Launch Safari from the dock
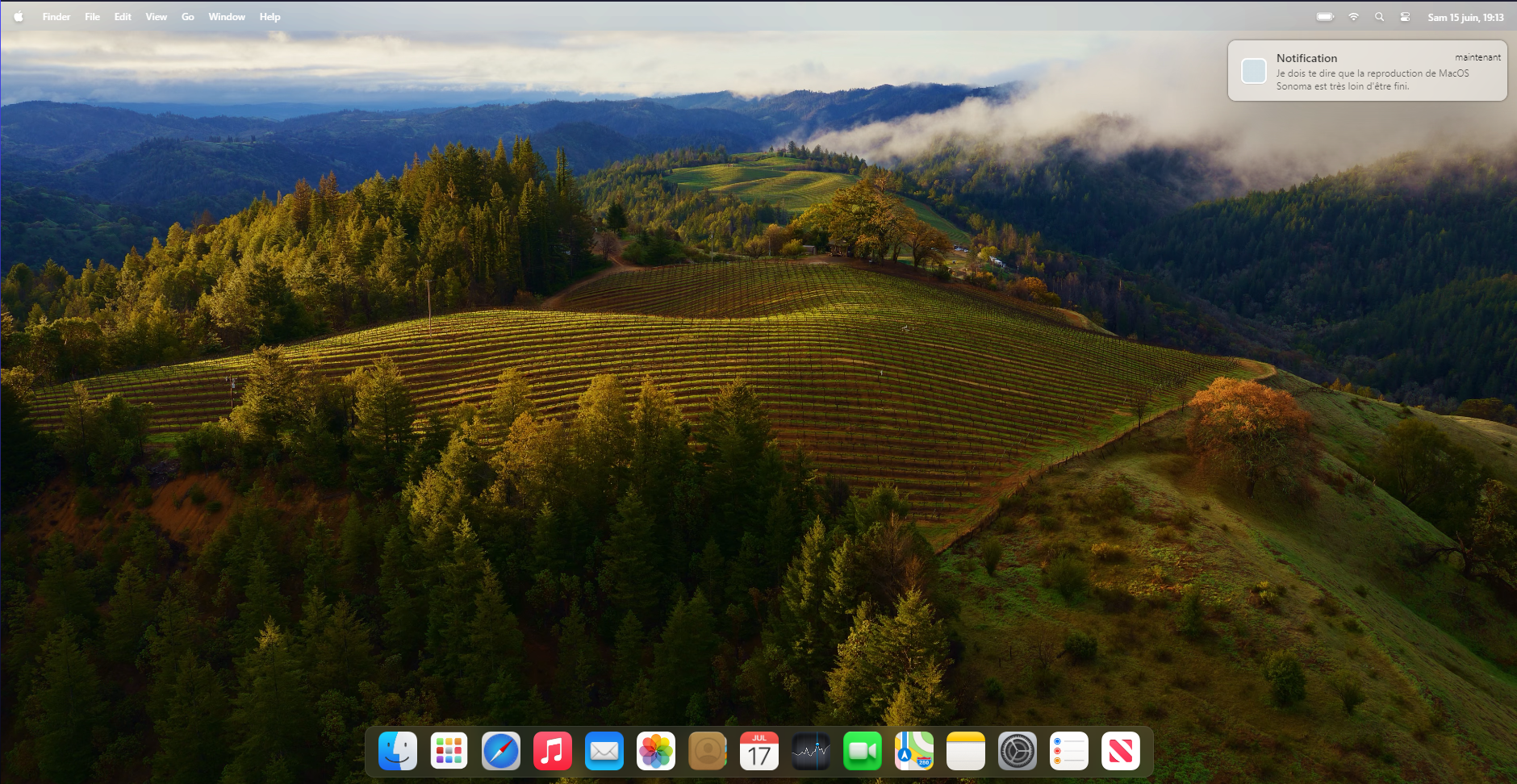 (501, 752)
